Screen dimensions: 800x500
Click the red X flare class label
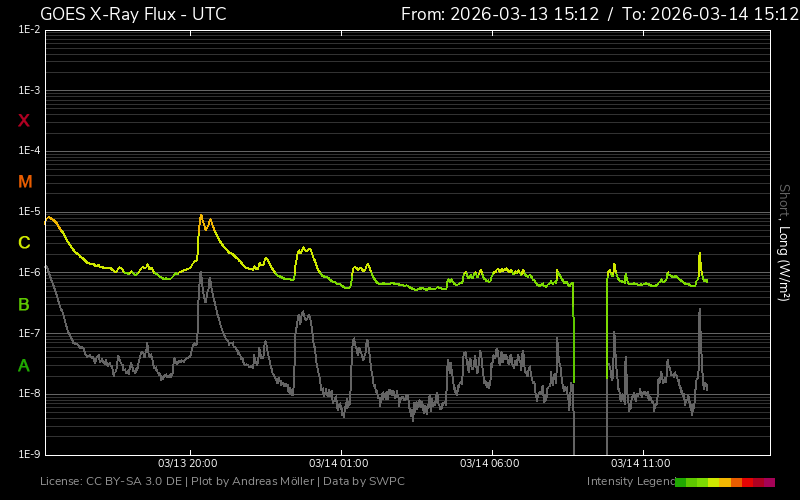(x=24, y=120)
